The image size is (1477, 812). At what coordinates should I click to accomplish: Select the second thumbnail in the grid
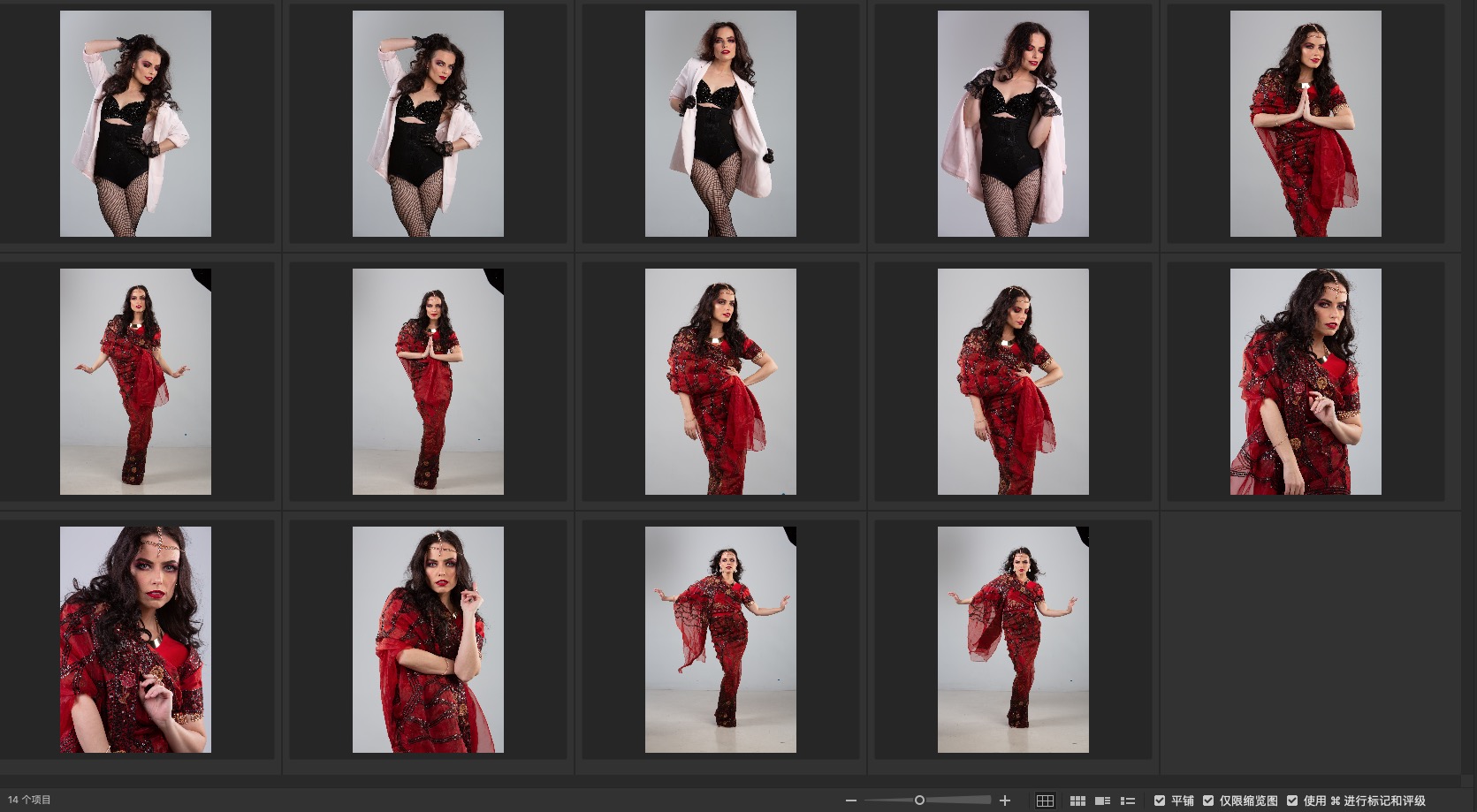(428, 124)
